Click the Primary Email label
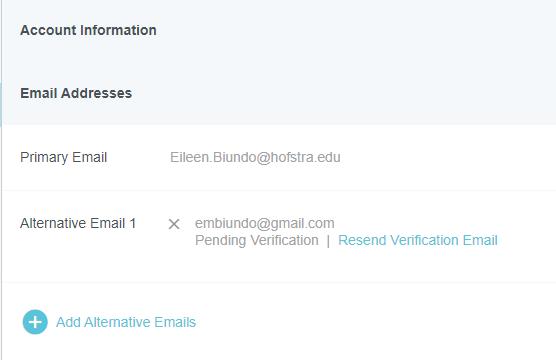556x360 pixels. [63, 157]
